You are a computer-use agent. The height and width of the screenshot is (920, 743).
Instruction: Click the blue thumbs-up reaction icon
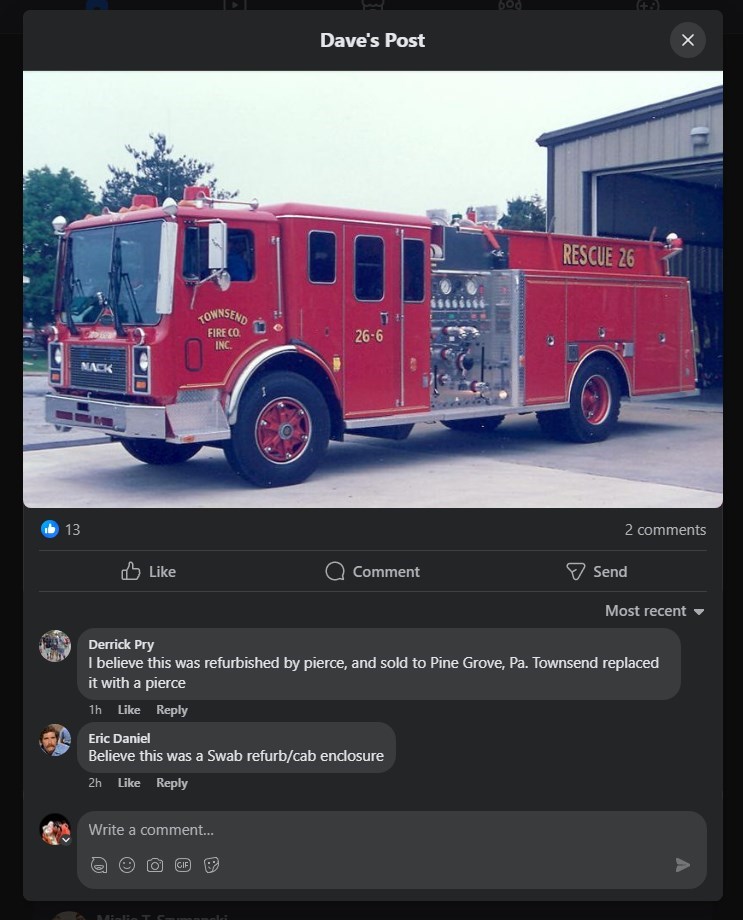tap(50, 529)
